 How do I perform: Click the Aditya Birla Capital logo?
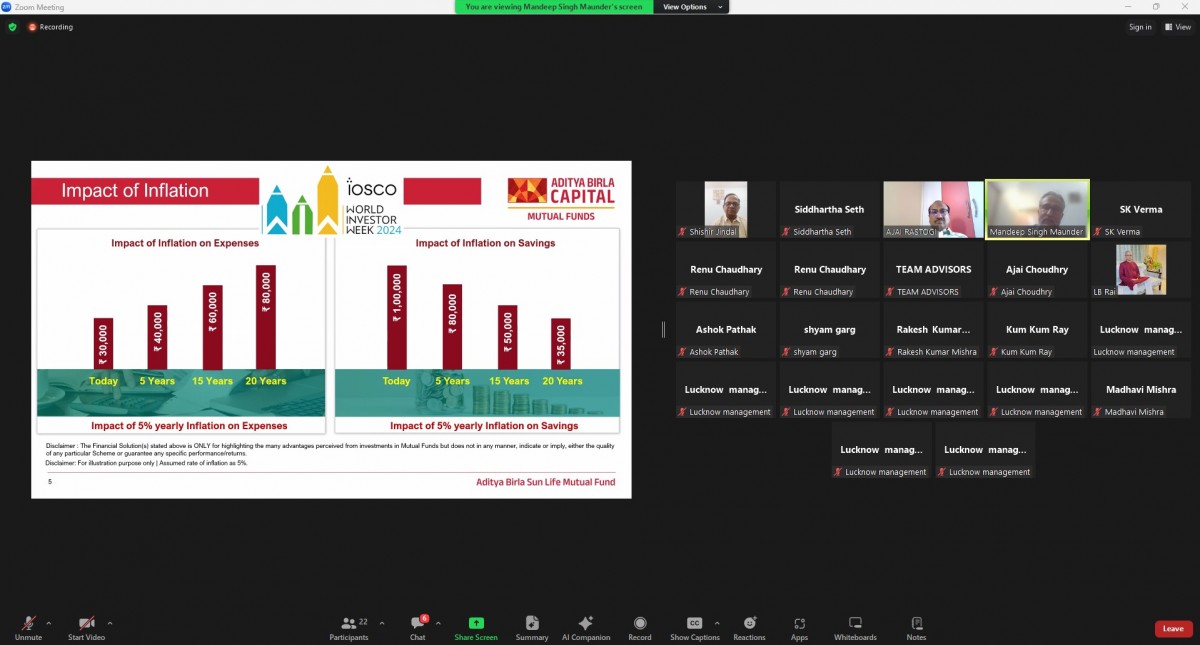click(561, 198)
